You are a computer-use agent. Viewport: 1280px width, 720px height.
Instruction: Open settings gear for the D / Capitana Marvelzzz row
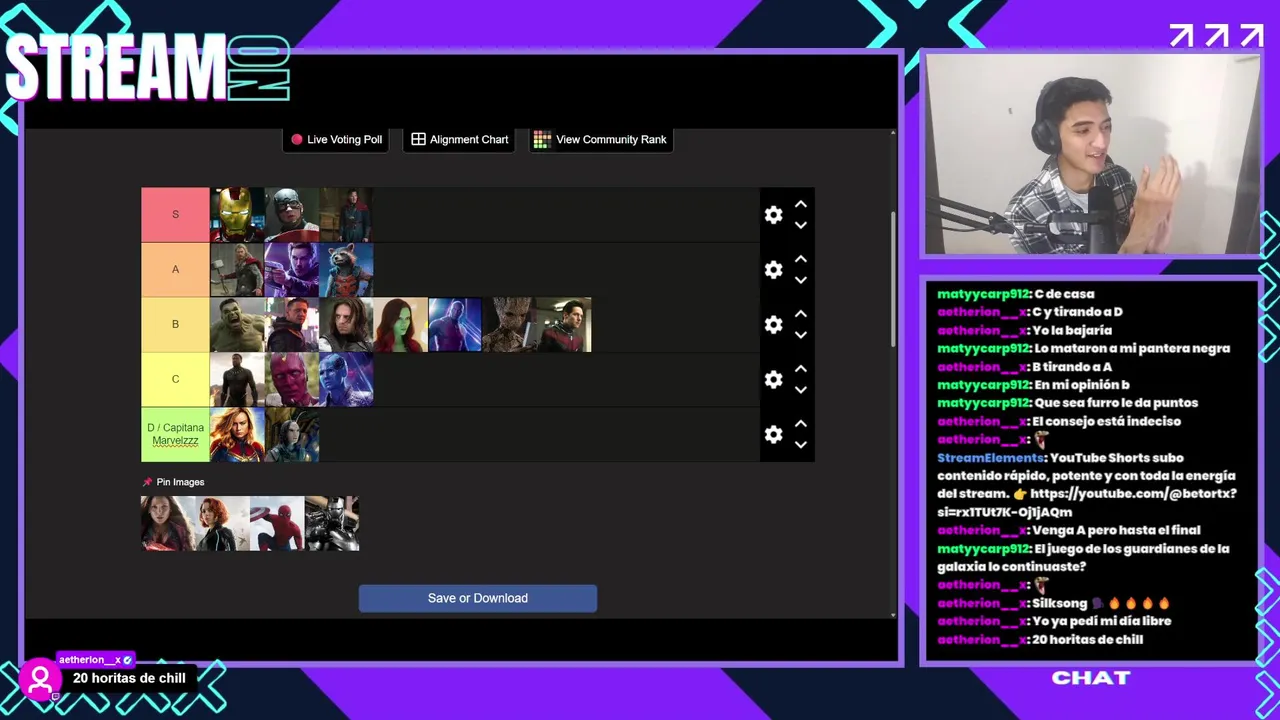click(773, 435)
